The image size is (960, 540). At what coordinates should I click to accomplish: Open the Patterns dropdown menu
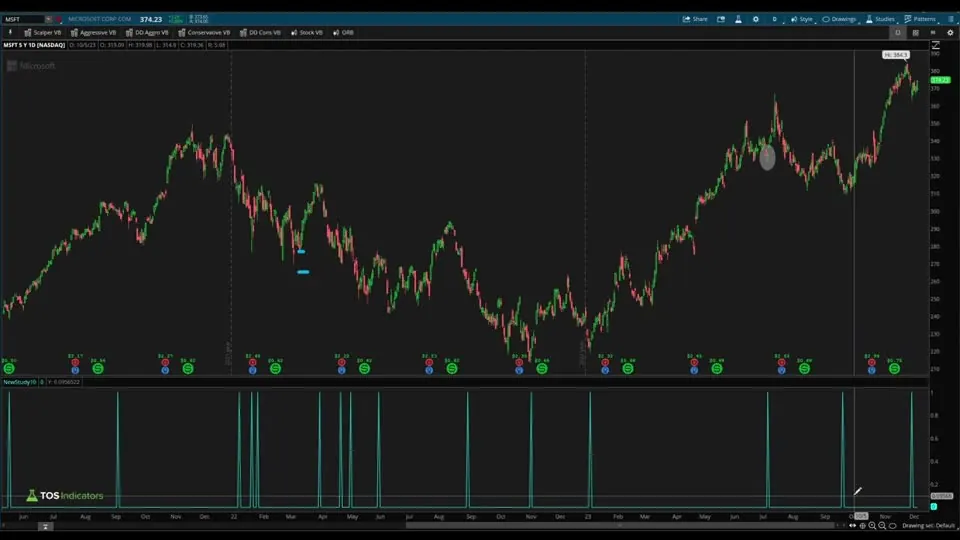pos(921,19)
